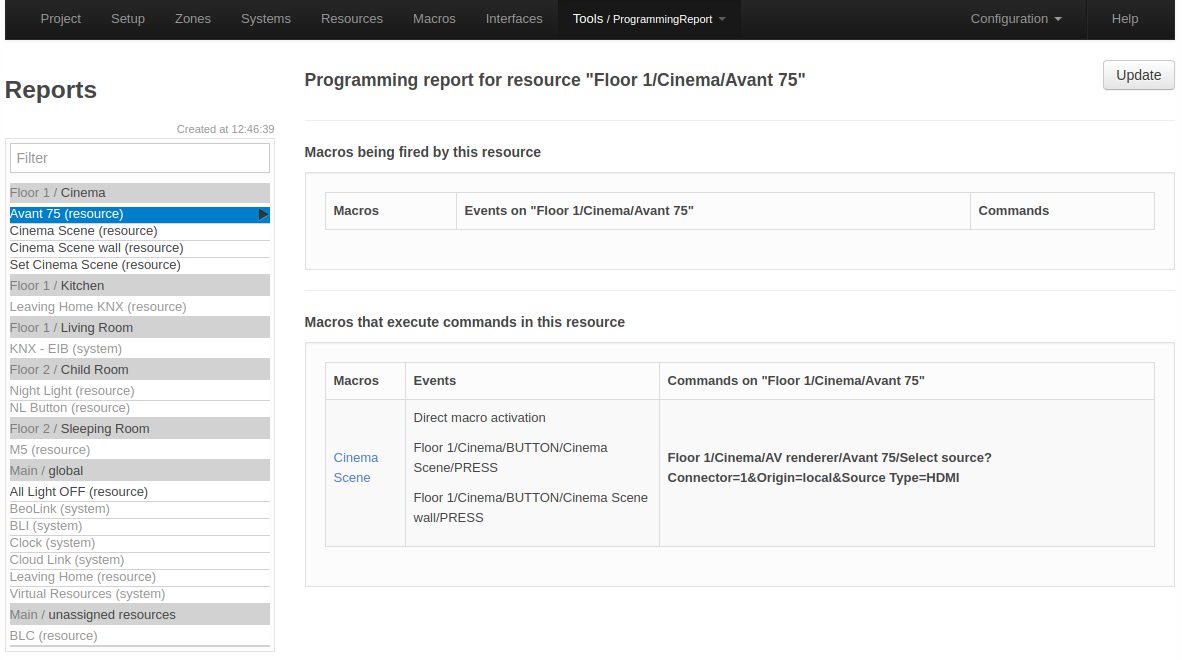Select Cloud Link (system) entry

click(139, 560)
